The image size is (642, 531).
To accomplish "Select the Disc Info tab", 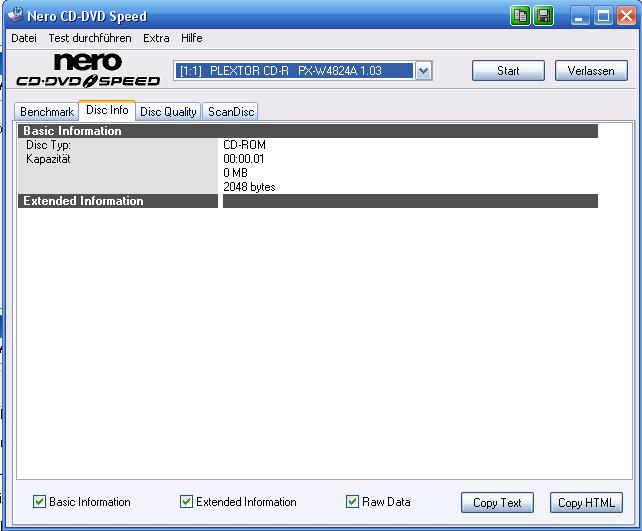I will [x=107, y=110].
